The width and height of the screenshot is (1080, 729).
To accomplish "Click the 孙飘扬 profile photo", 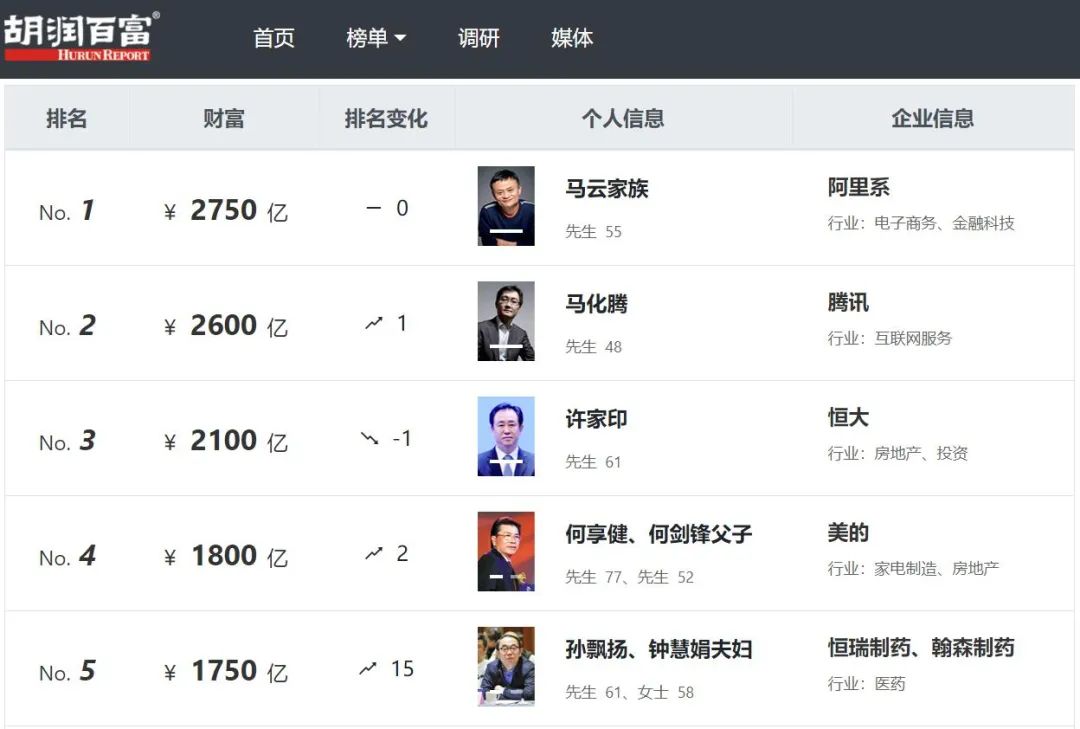I will pos(506,666).
